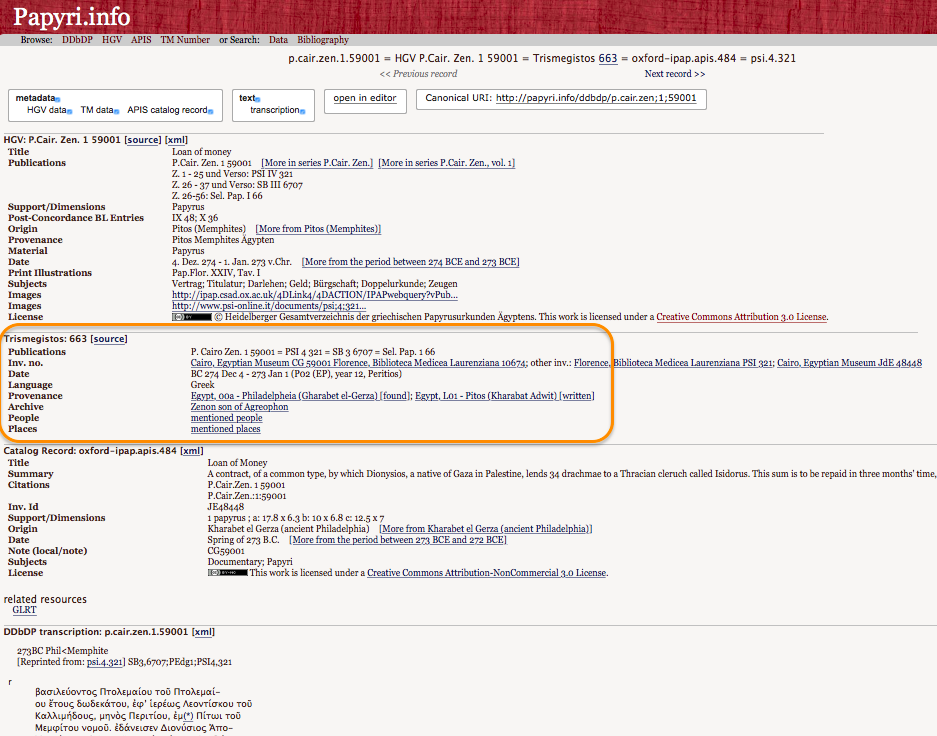Click the '273BC Phil<Memphite' transcription header

[x=63, y=651]
